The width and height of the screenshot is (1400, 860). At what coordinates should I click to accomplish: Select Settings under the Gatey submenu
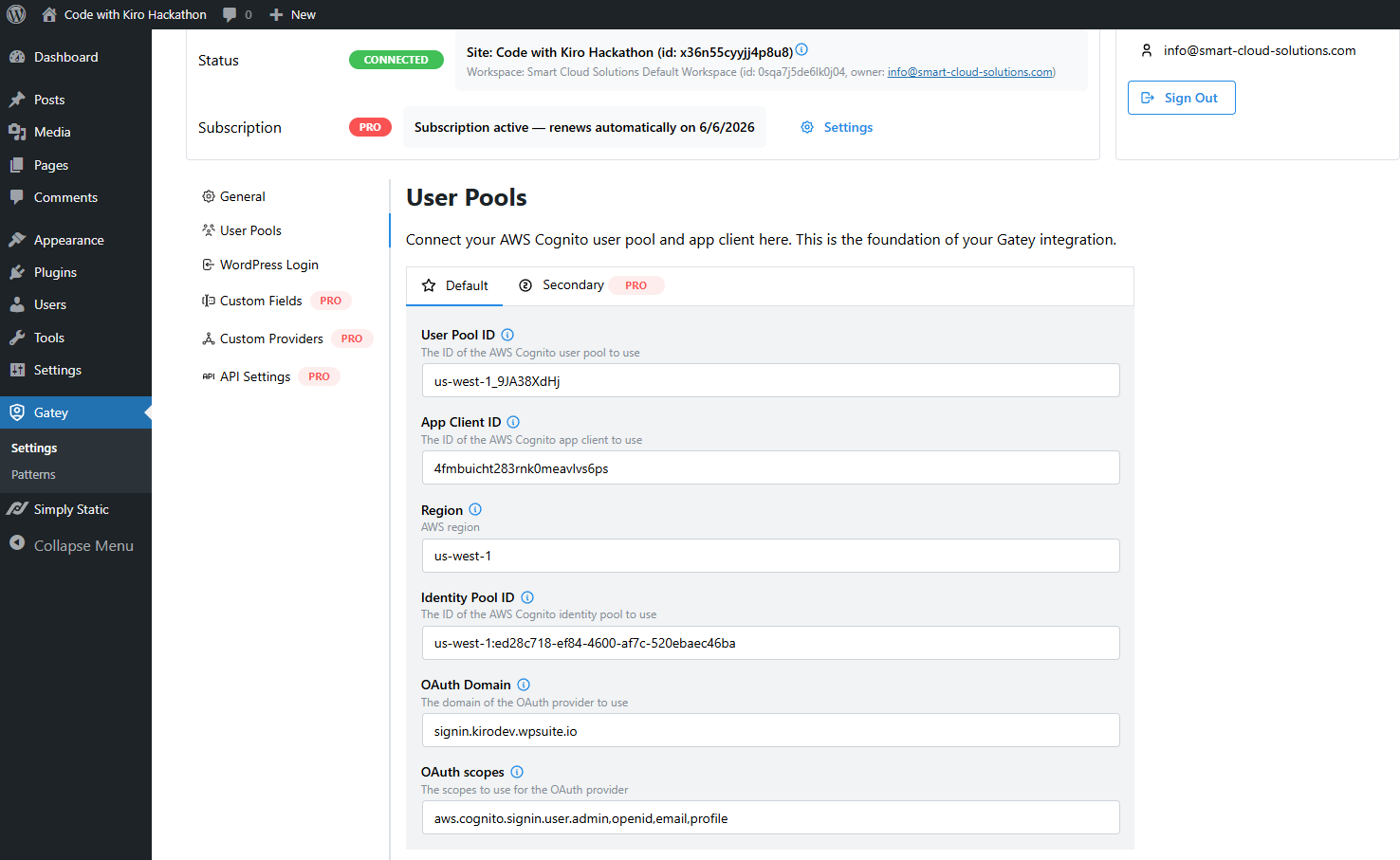coord(34,448)
